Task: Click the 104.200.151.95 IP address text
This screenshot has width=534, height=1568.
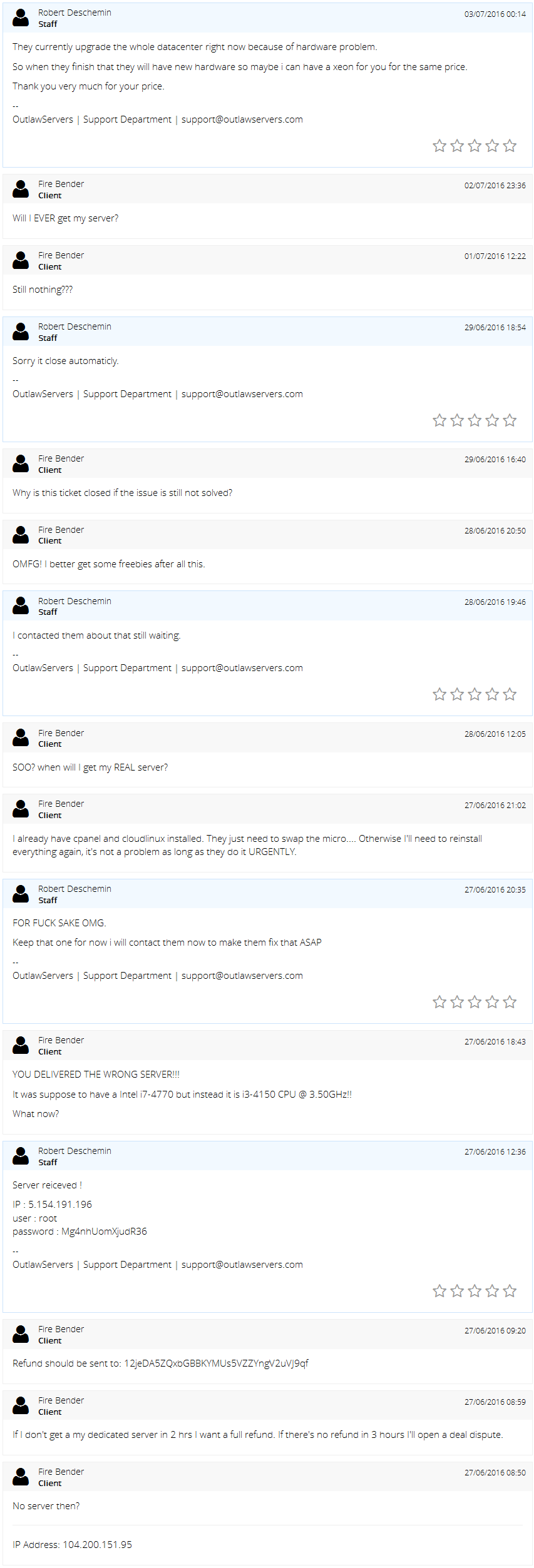Action: click(98, 1544)
